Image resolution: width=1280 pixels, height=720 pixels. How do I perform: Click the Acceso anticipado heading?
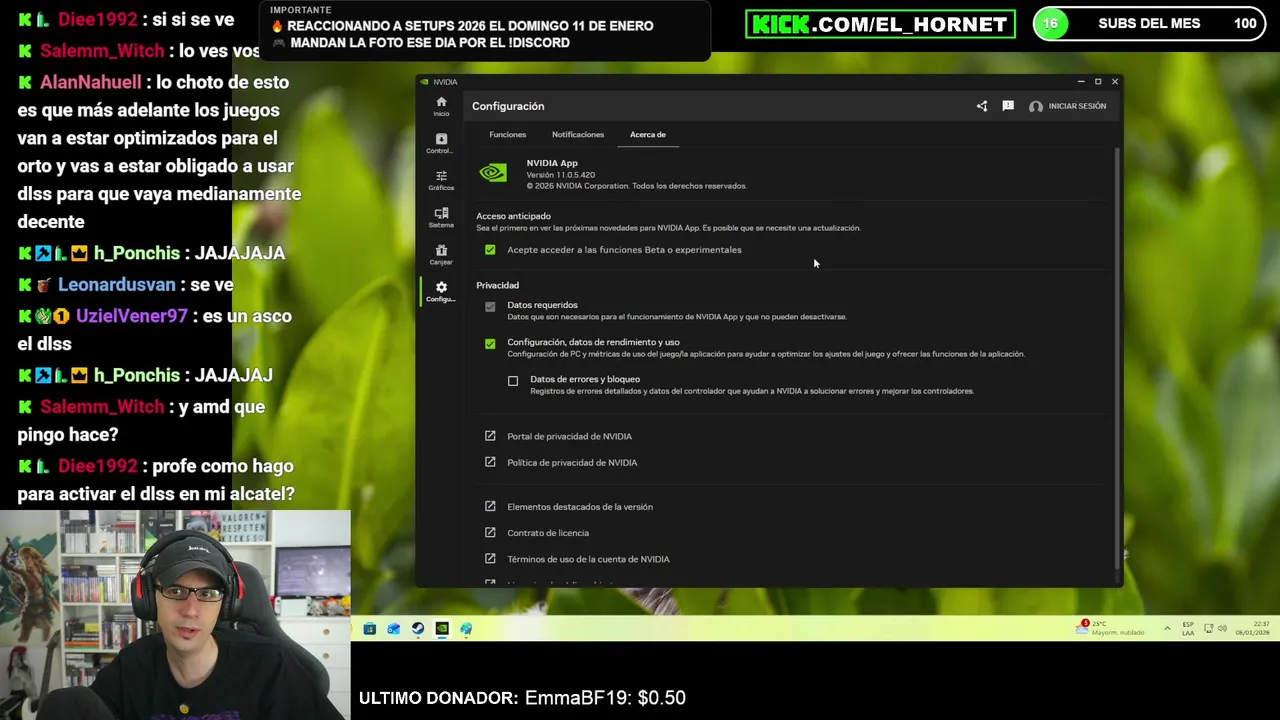tap(513, 216)
